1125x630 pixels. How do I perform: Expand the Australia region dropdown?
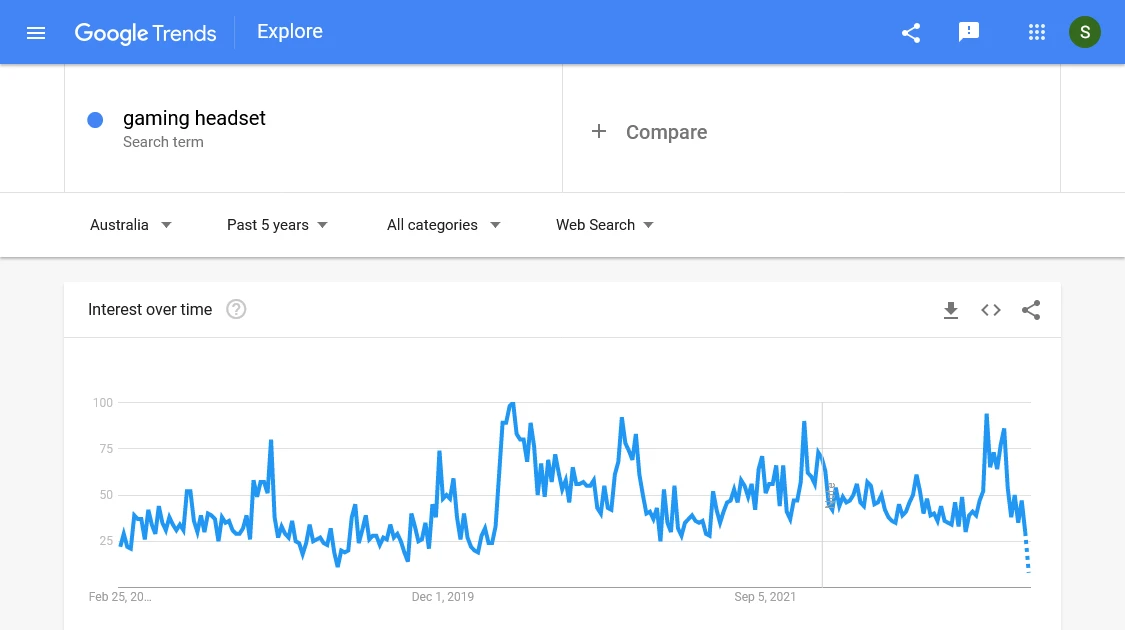[x=131, y=225]
